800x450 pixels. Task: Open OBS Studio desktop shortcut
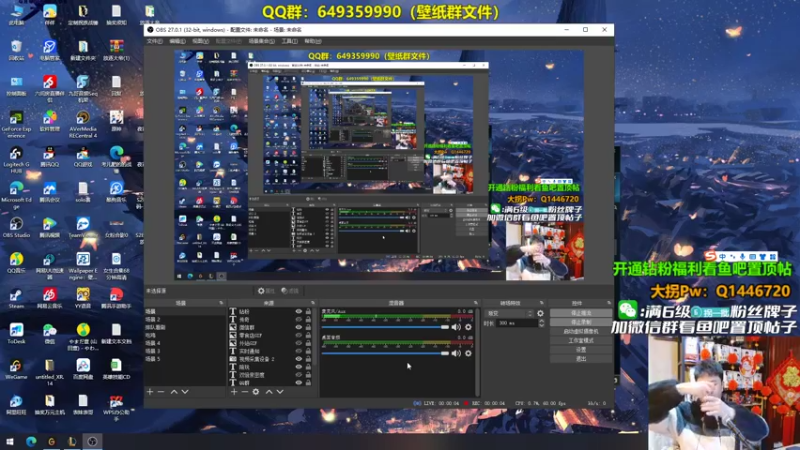(16, 227)
